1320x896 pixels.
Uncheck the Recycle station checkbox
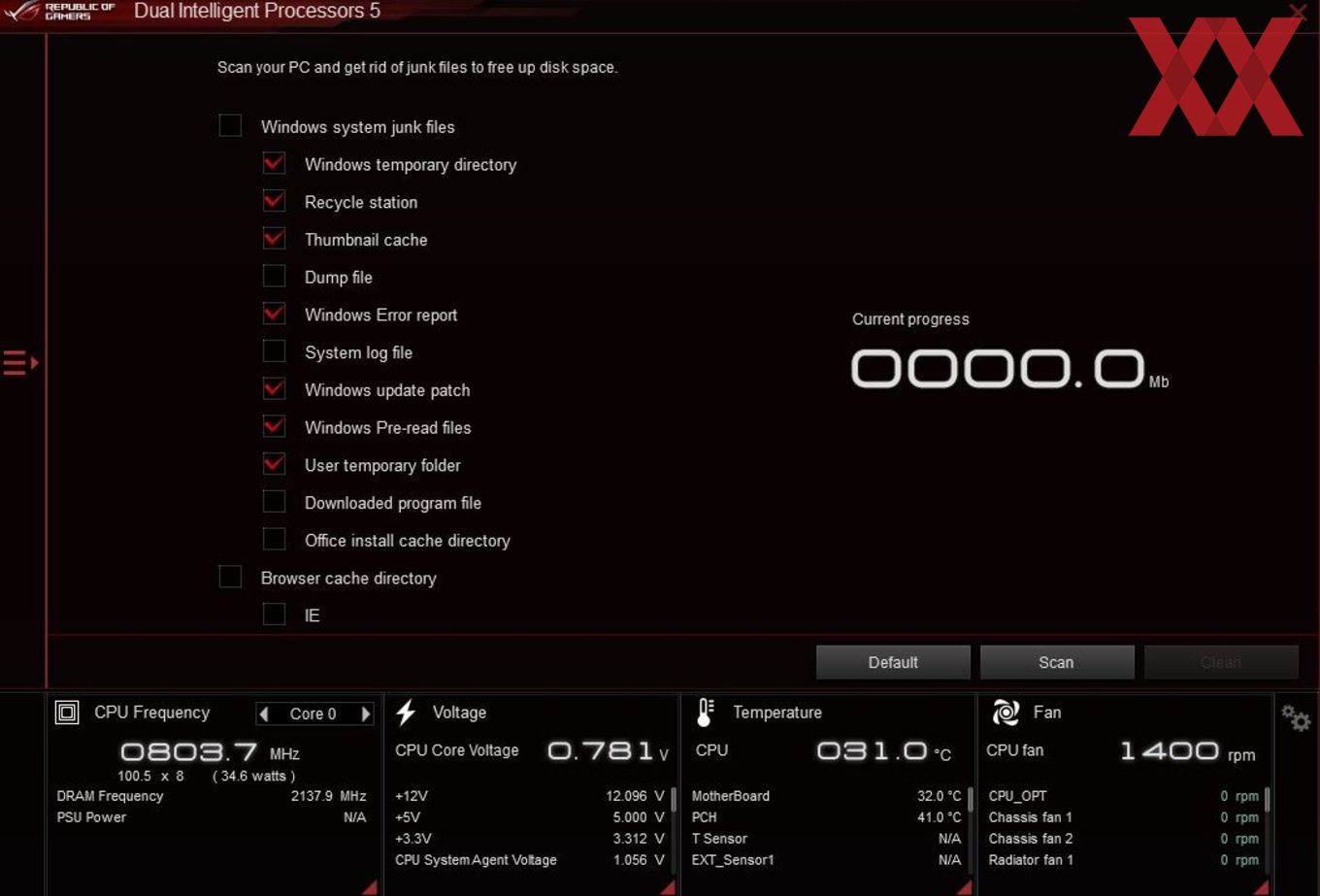(x=275, y=201)
